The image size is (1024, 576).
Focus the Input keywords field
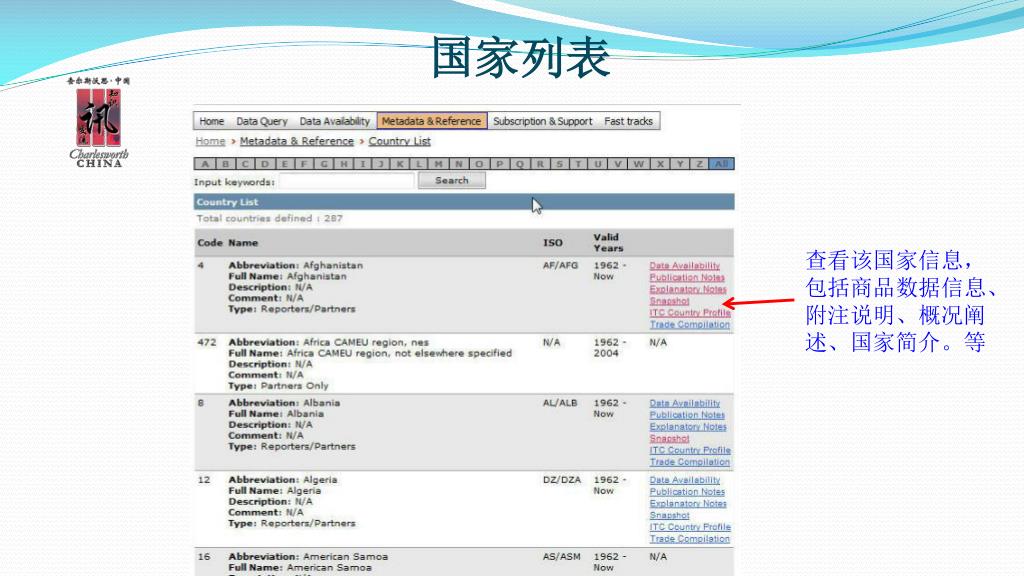[347, 182]
